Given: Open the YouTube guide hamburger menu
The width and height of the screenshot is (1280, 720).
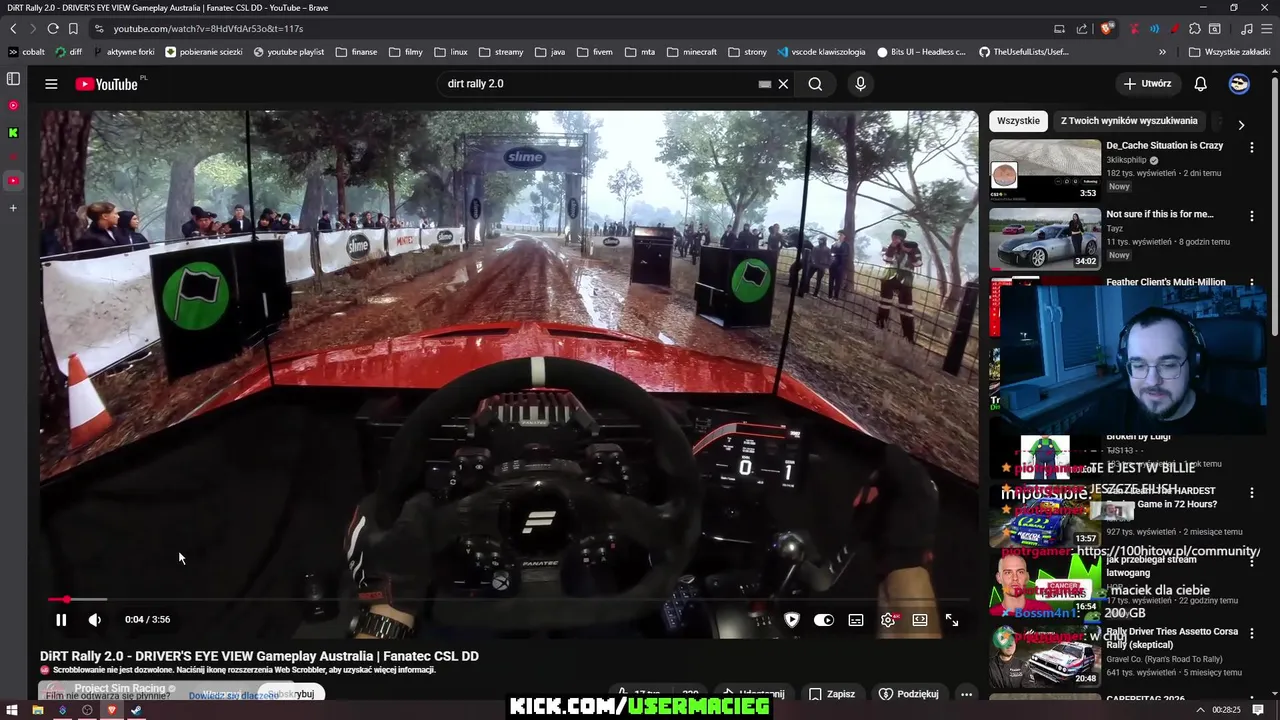Looking at the screenshot, I should (x=51, y=84).
